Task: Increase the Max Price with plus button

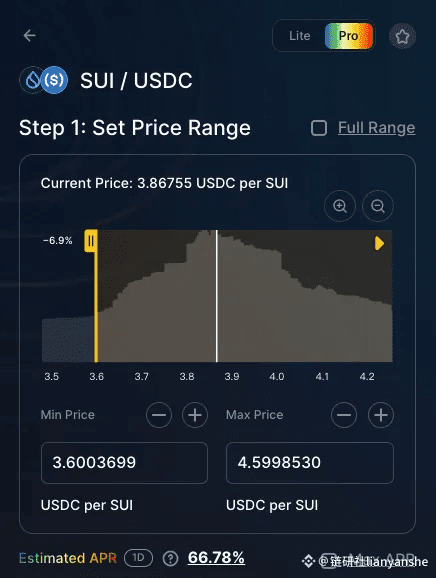Action: click(x=381, y=415)
